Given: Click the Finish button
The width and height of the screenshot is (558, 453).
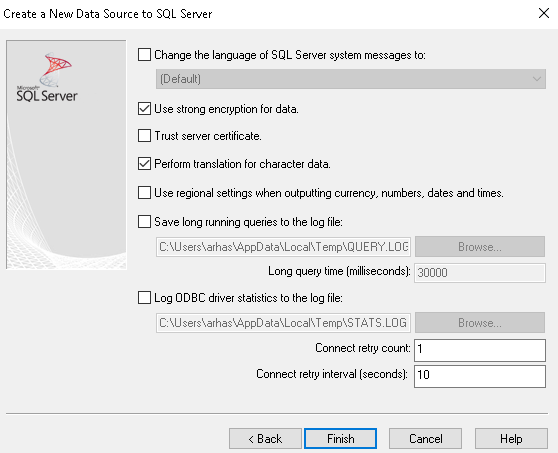Looking at the screenshot, I should pos(341,438).
